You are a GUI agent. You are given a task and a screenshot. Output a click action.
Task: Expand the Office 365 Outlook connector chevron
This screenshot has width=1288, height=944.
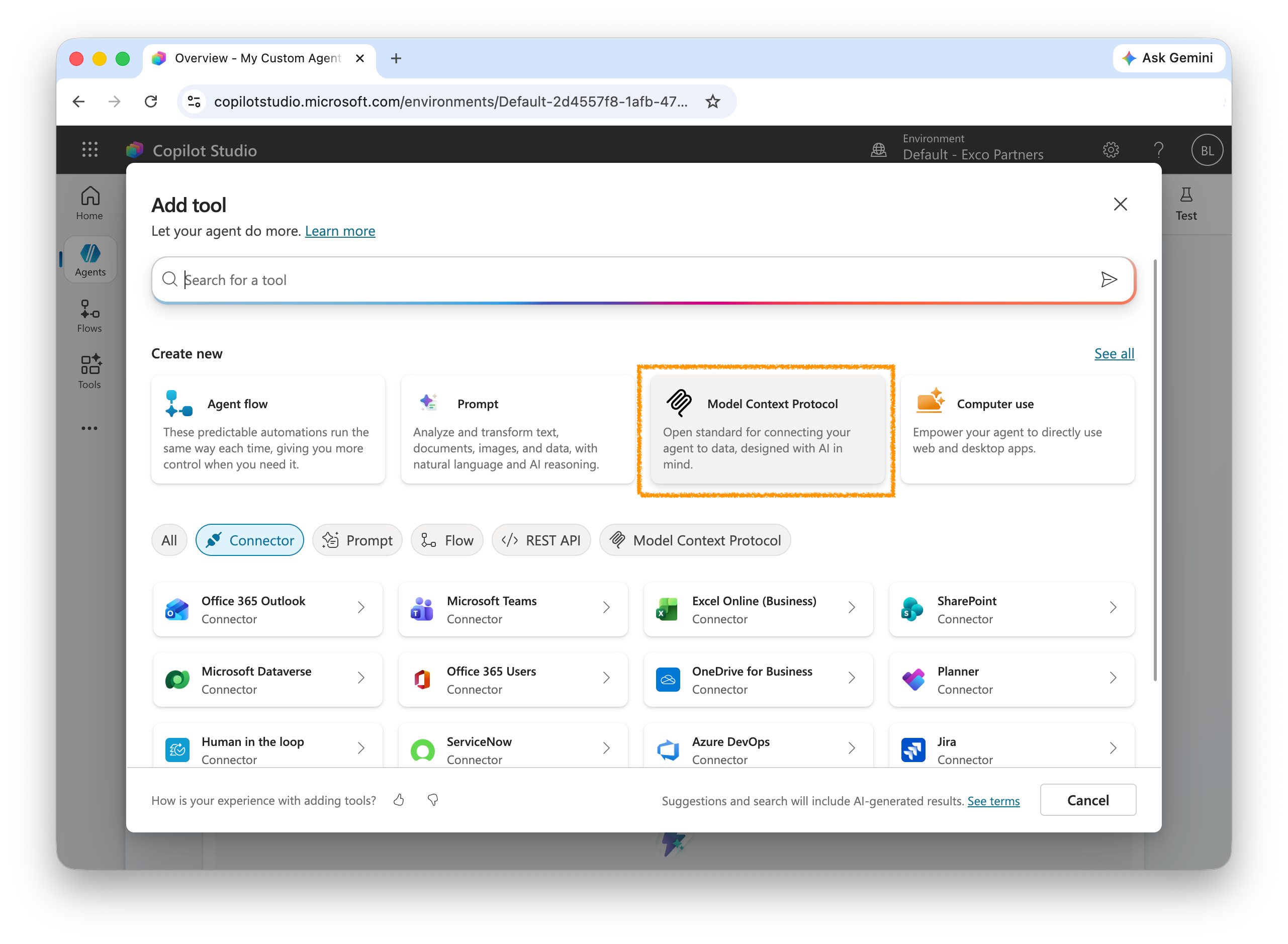(x=360, y=607)
